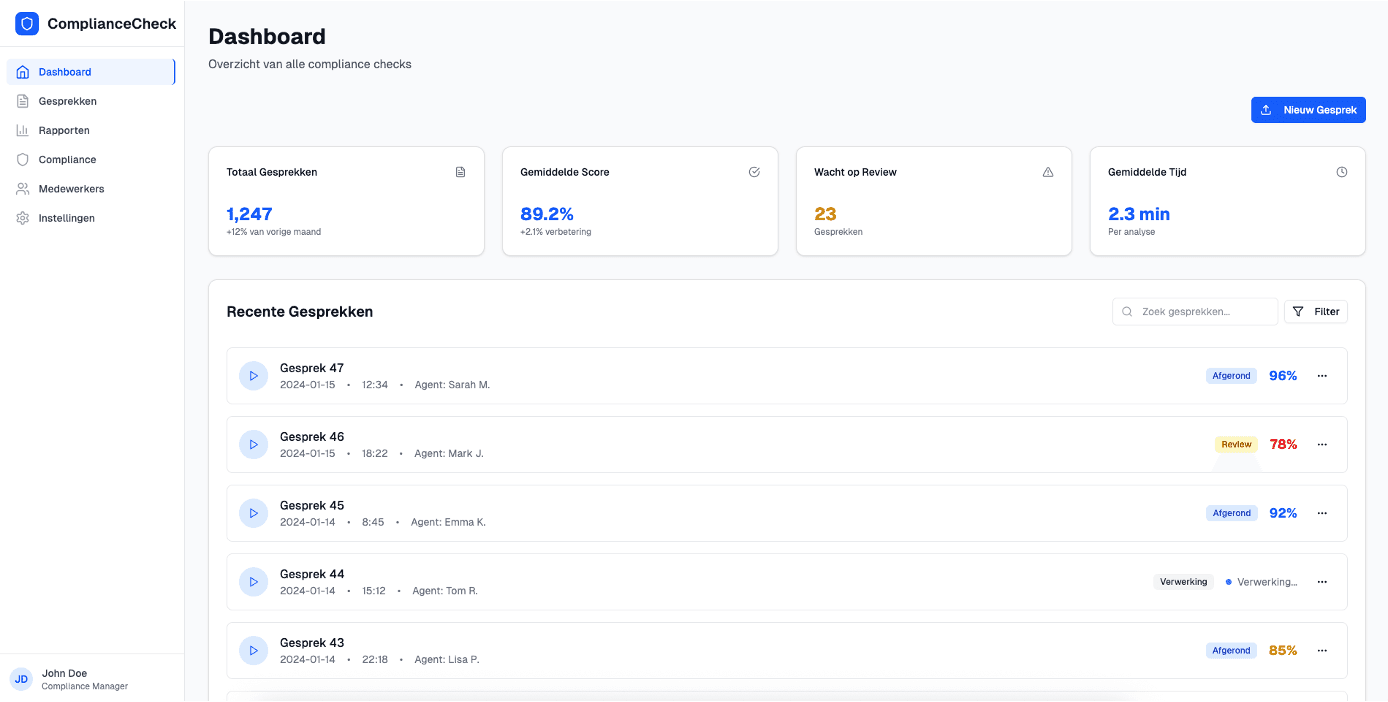The width and height of the screenshot is (1388, 702).
Task: Click the Gesprek 46 title
Action: click(x=312, y=437)
